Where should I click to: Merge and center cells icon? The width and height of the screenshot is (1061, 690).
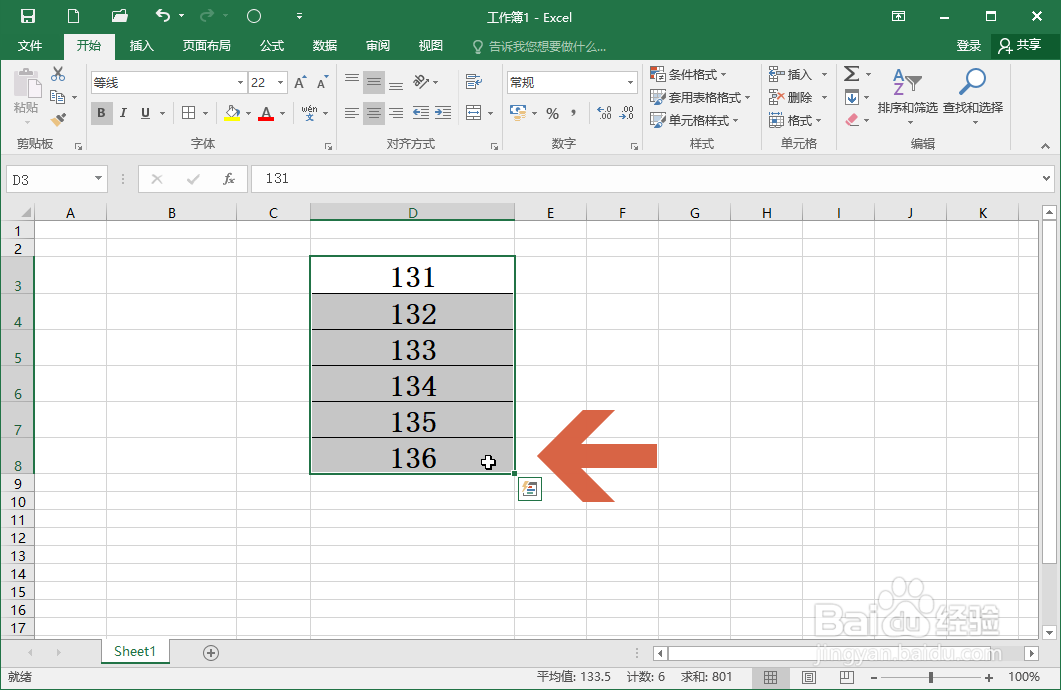(x=474, y=113)
